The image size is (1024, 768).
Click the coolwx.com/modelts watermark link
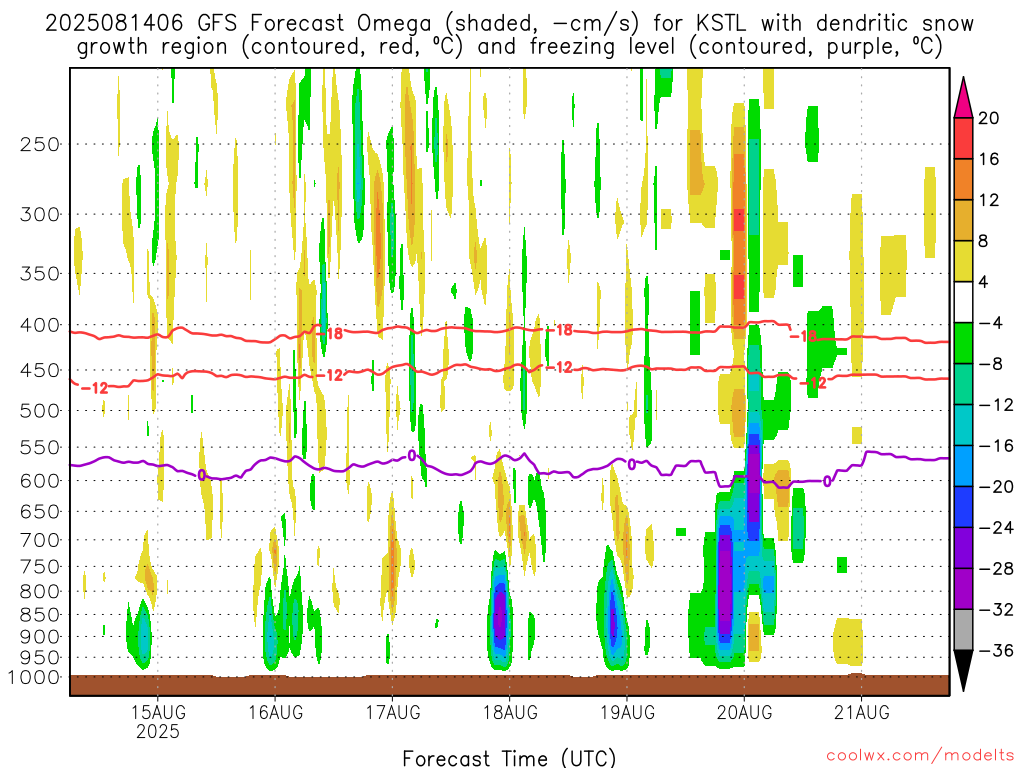pyautogui.click(x=920, y=756)
